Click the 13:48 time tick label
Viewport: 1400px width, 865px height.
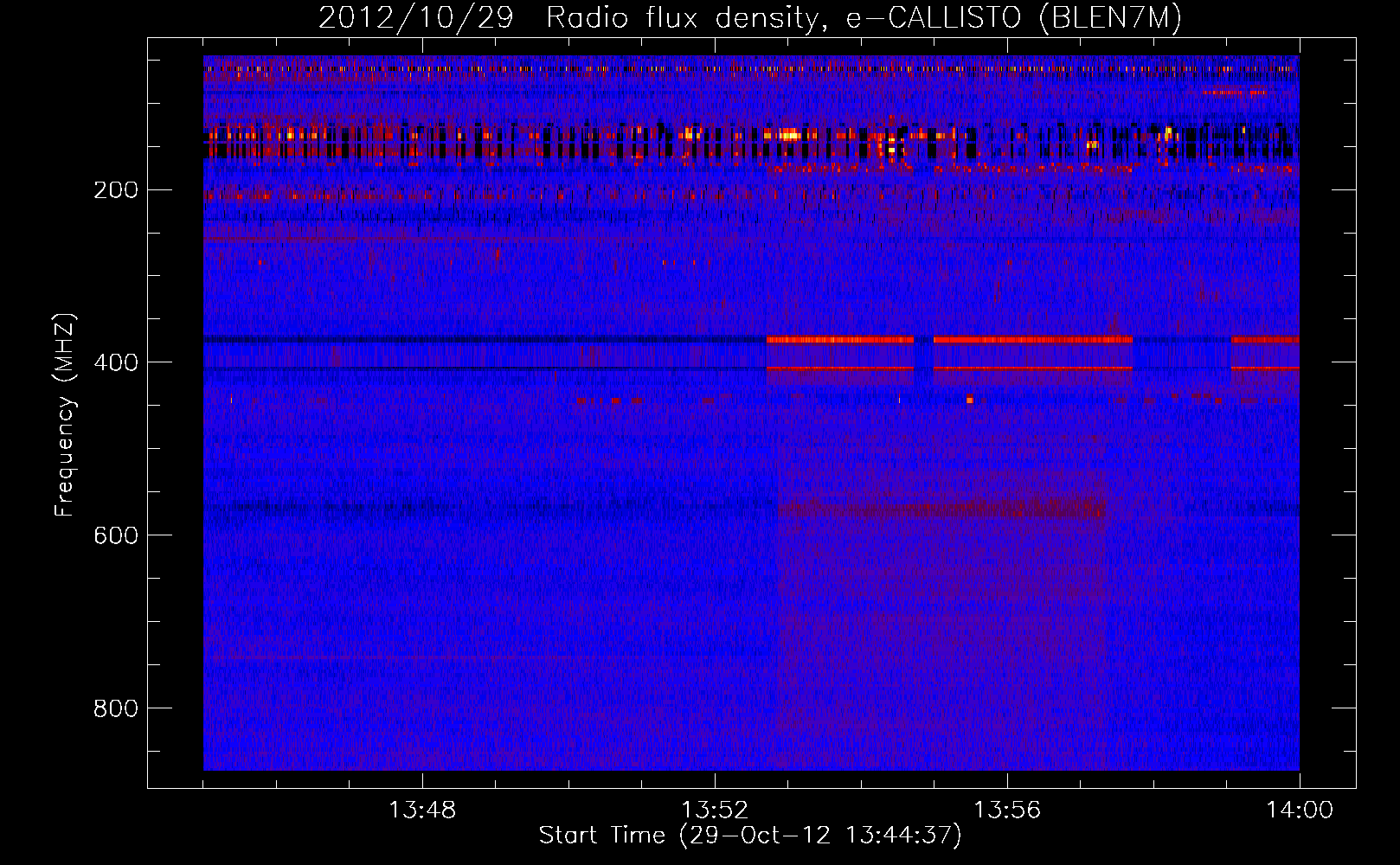coord(422,811)
